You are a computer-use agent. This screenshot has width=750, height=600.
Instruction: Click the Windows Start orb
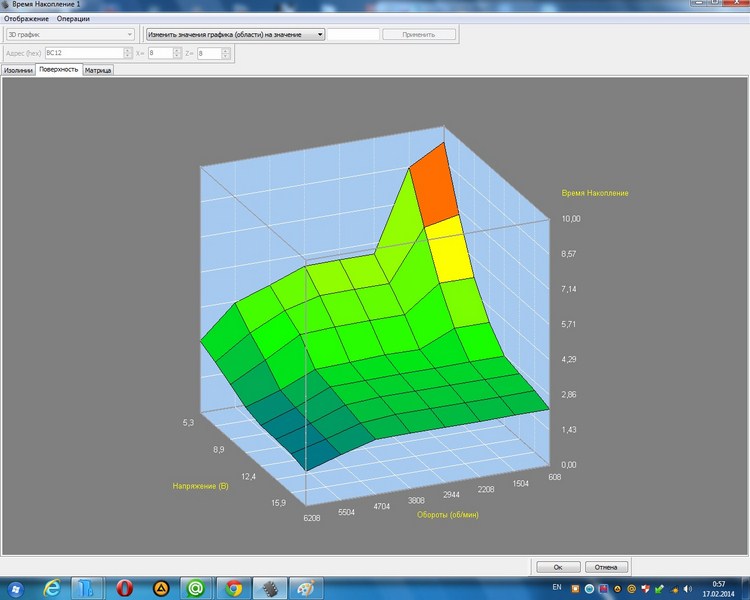tap(16, 588)
